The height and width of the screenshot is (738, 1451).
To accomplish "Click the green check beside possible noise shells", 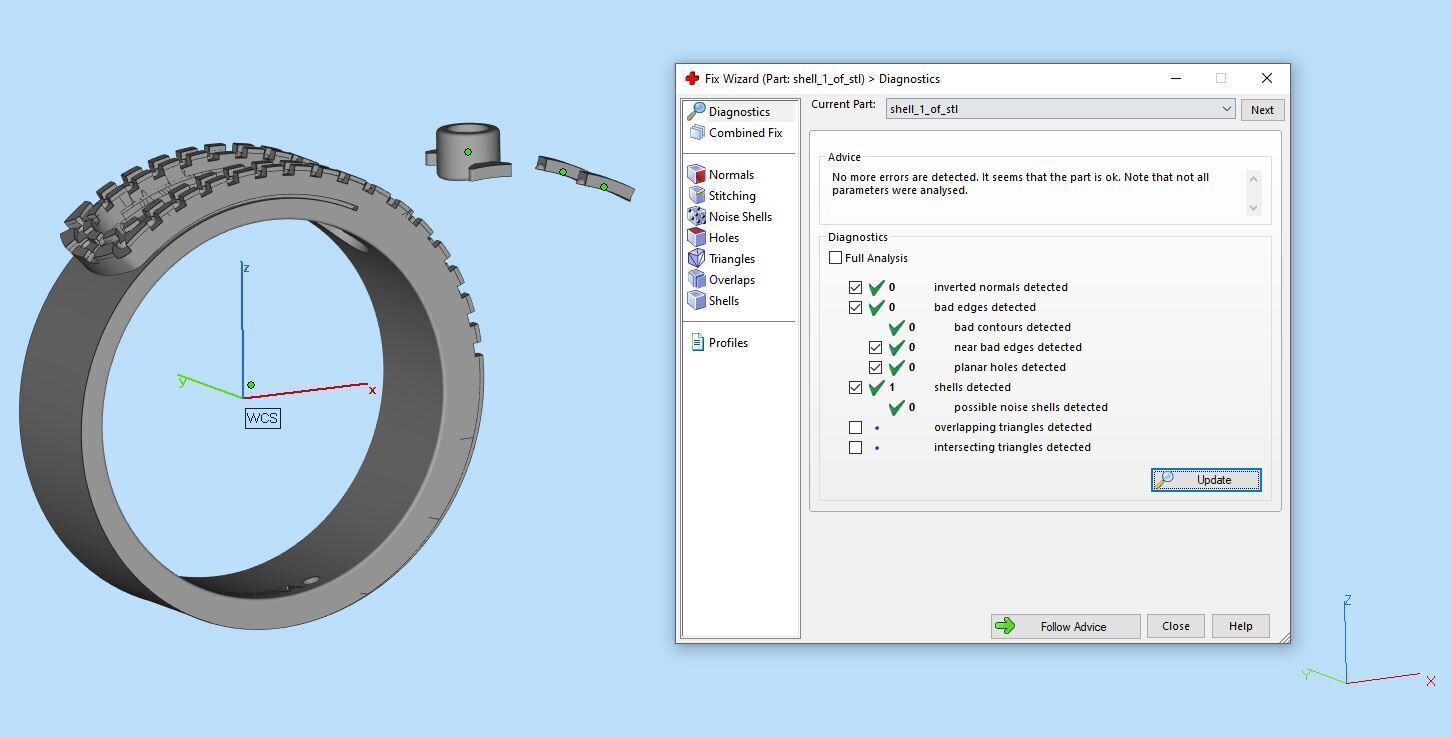I will 897,407.
